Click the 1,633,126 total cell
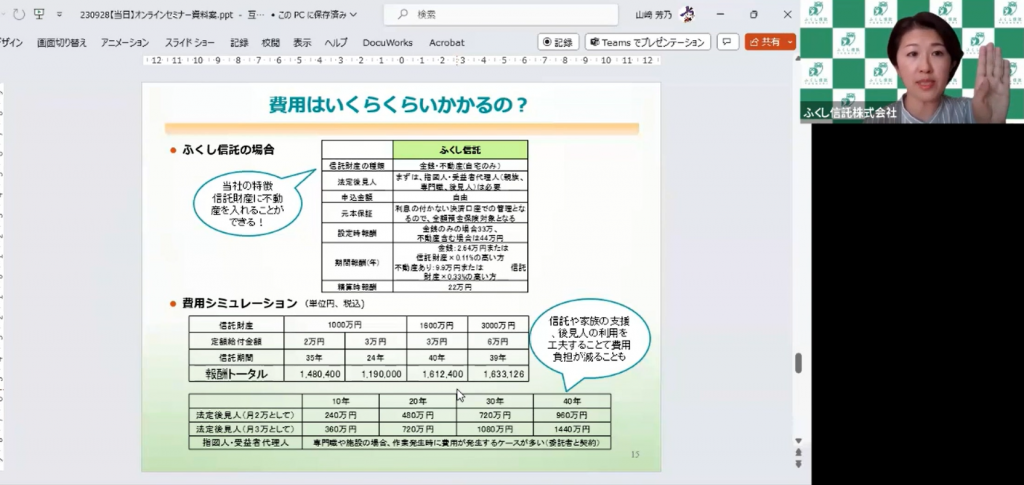 [498, 374]
